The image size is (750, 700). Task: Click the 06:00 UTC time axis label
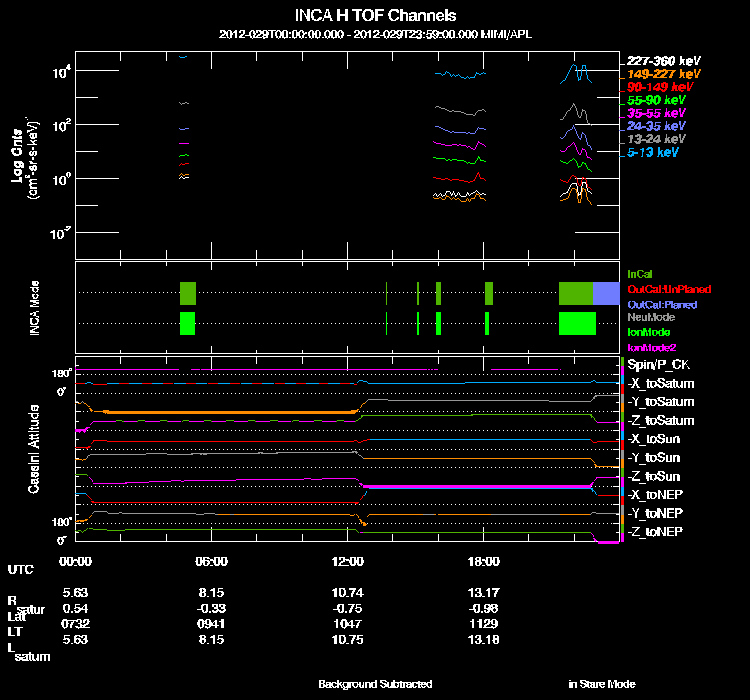211,561
